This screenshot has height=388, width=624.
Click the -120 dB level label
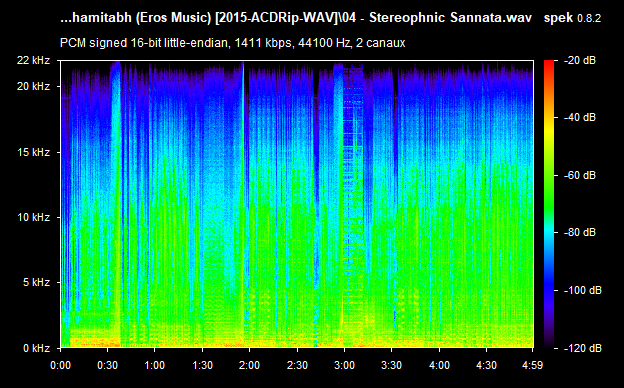(x=582, y=348)
